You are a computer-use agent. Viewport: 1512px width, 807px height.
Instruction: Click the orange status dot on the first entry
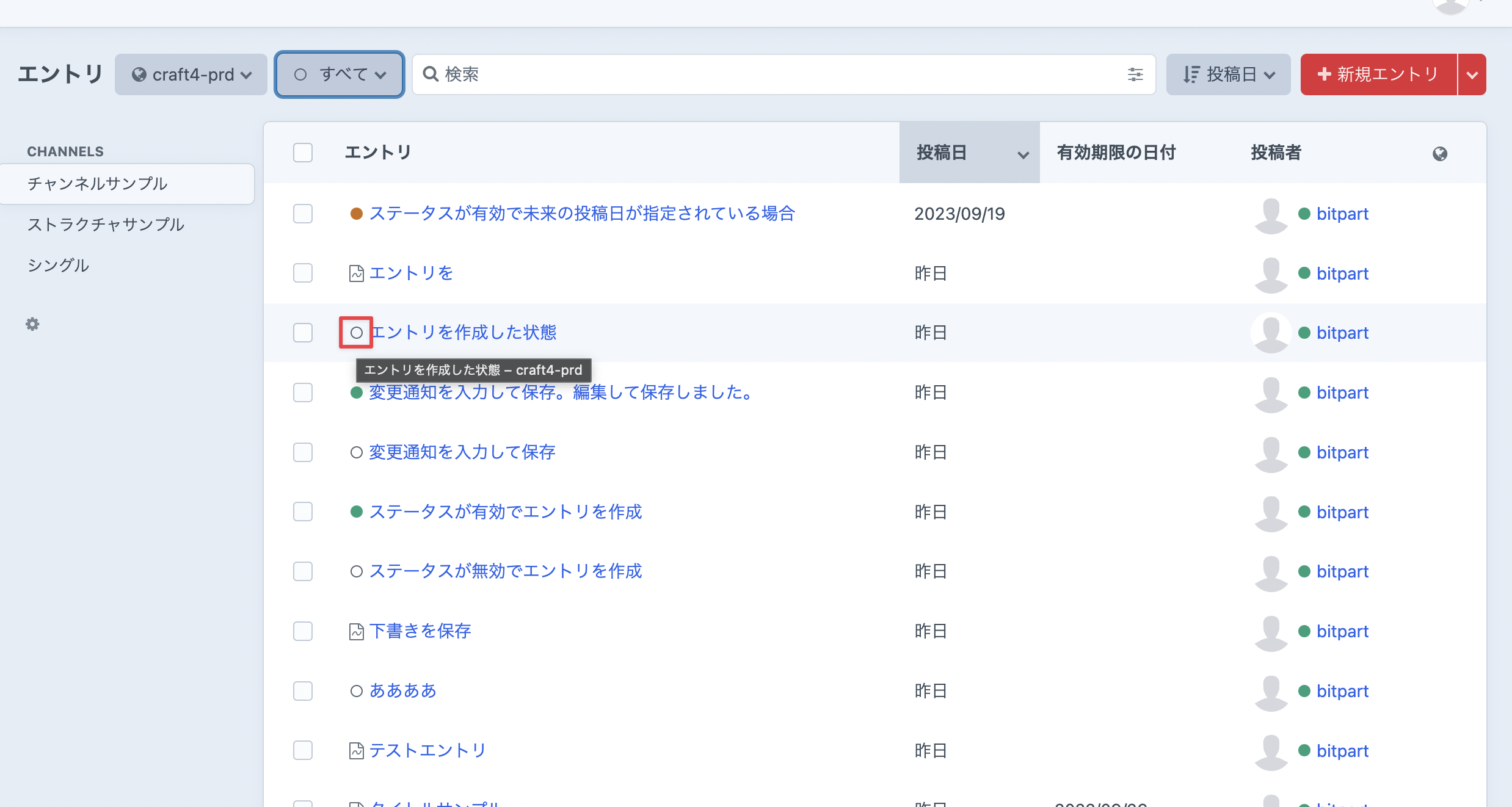click(357, 214)
